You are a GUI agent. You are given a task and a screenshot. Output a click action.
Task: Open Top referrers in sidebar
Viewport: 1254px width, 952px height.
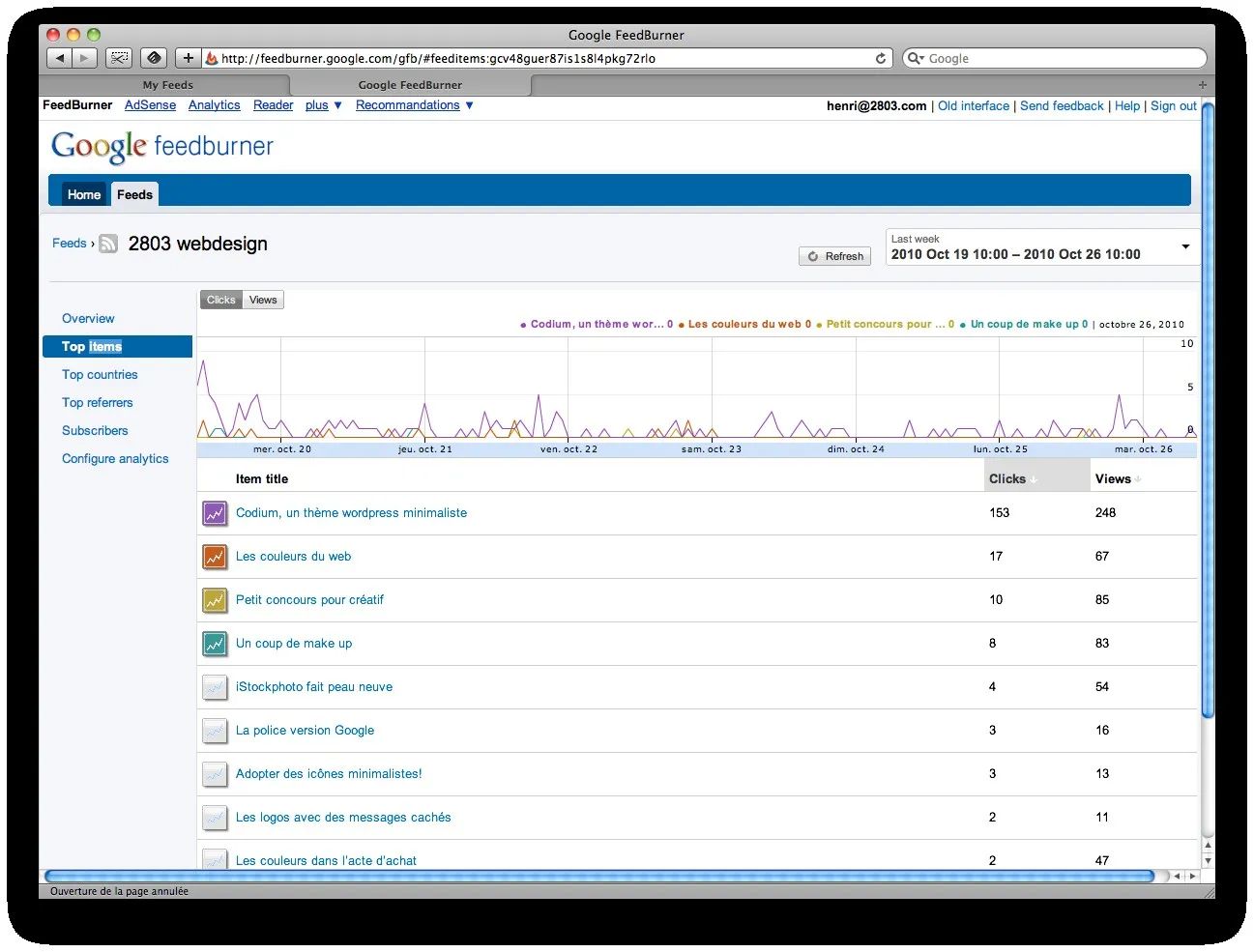click(98, 403)
